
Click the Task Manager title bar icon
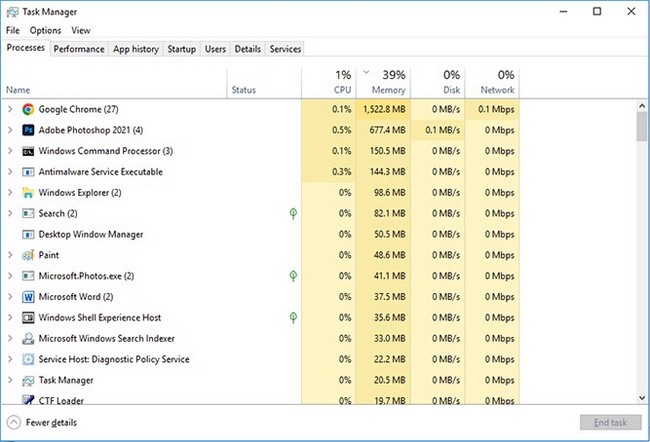click(x=12, y=12)
